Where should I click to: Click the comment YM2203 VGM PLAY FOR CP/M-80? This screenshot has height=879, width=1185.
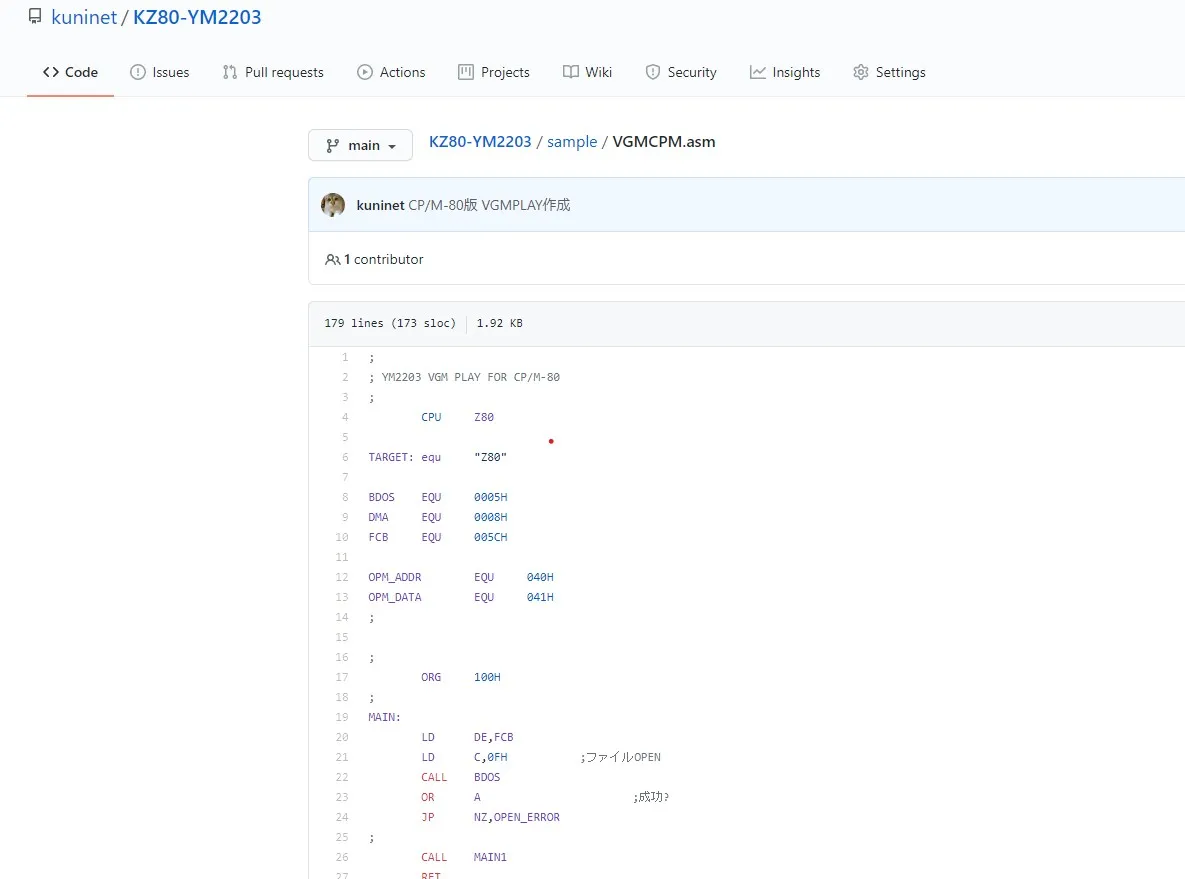click(x=464, y=377)
